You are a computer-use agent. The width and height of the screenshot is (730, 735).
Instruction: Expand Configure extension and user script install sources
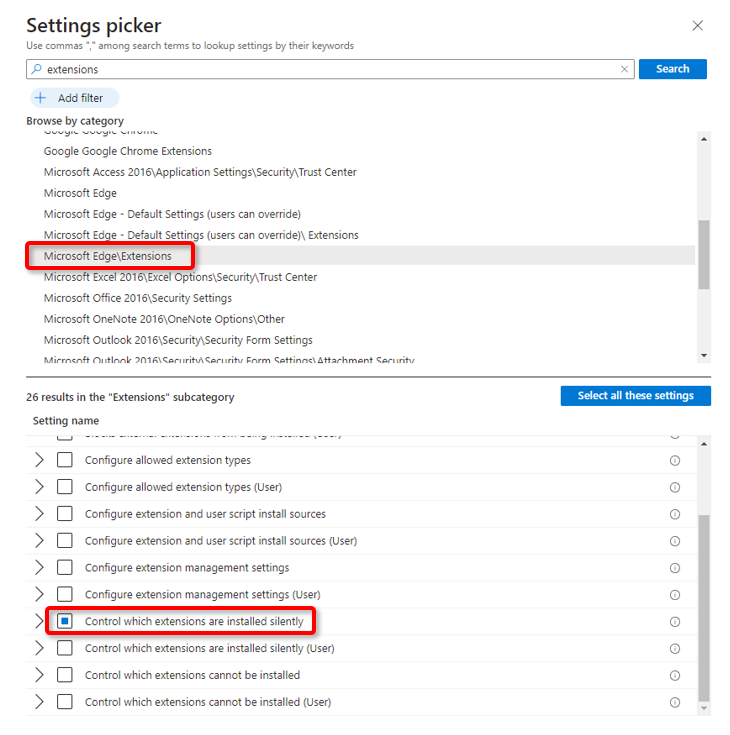(x=40, y=514)
